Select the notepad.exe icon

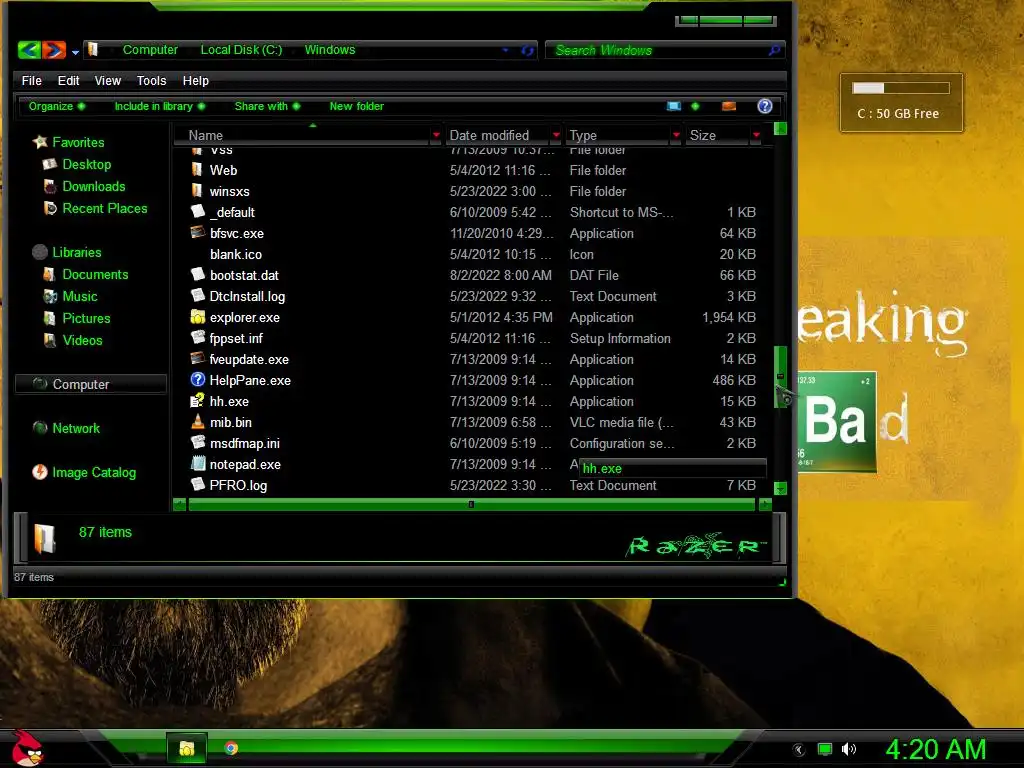pos(197,464)
